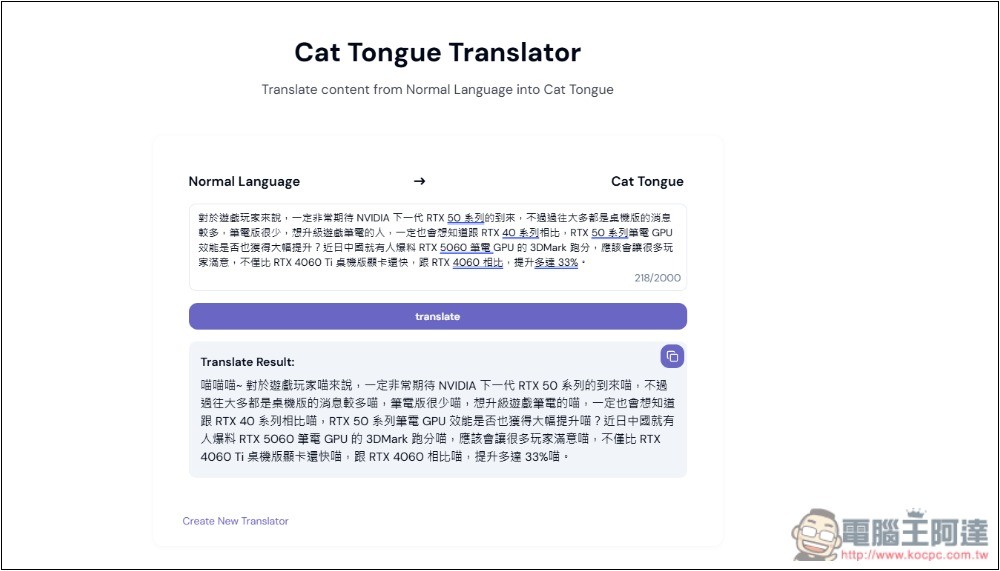This screenshot has width=1000, height=571.
Task: Open the Create New Translator link
Action: [235, 521]
